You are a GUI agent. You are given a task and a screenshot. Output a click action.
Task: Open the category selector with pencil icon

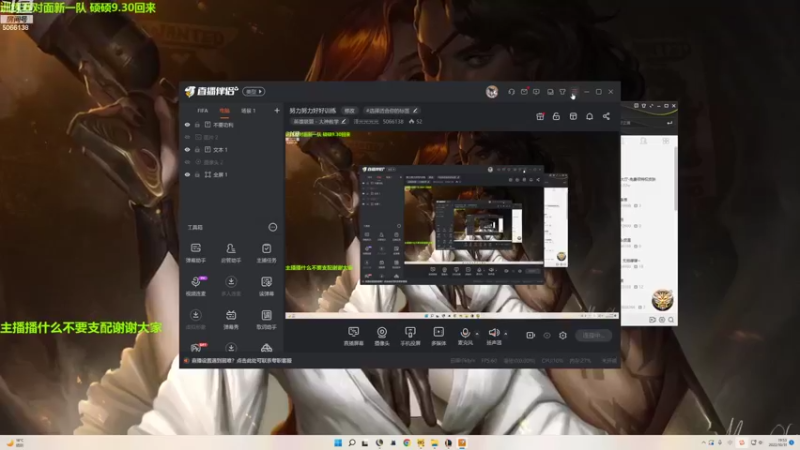coord(319,121)
